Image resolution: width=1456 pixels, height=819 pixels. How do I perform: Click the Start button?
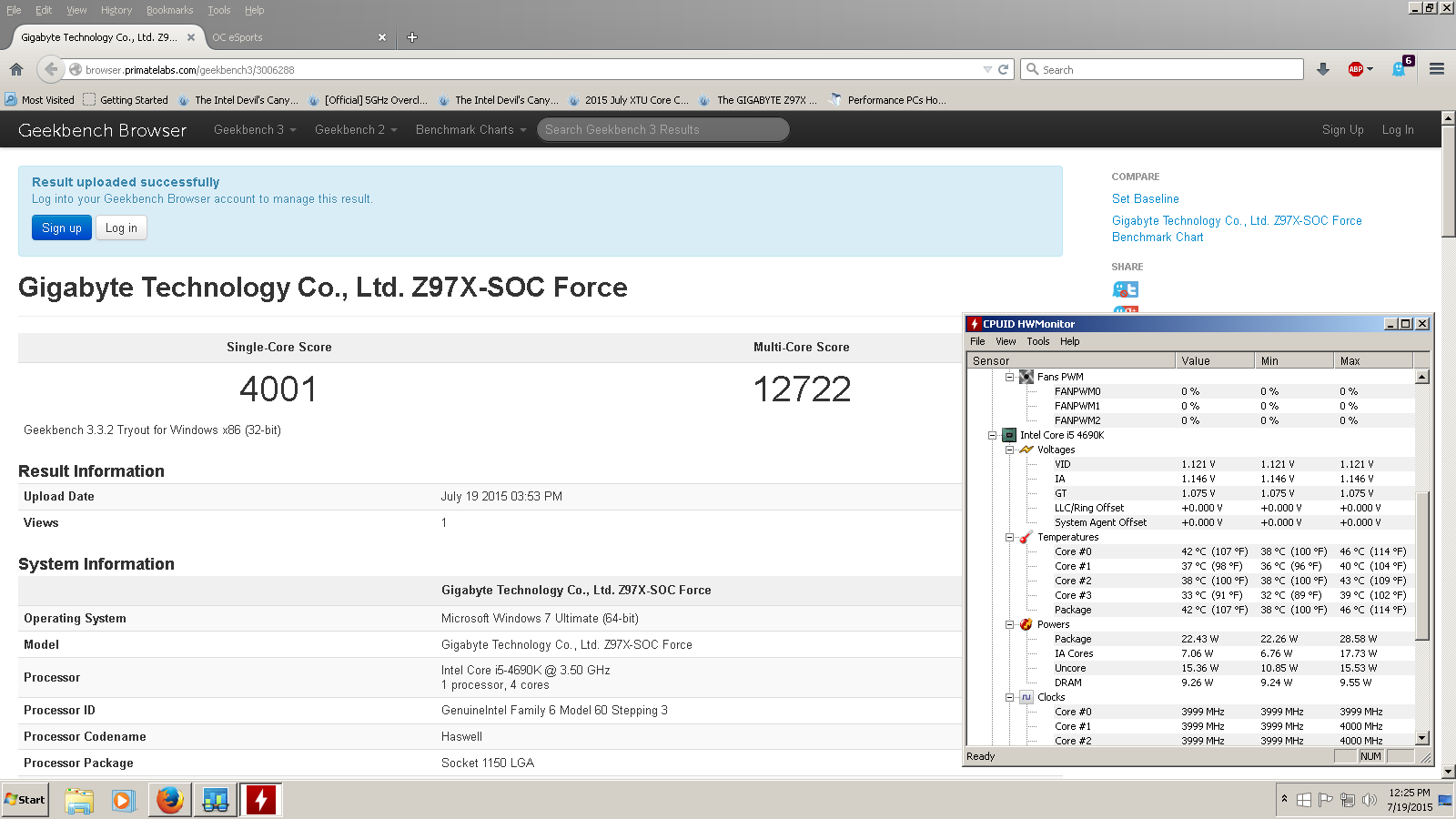click(x=25, y=800)
